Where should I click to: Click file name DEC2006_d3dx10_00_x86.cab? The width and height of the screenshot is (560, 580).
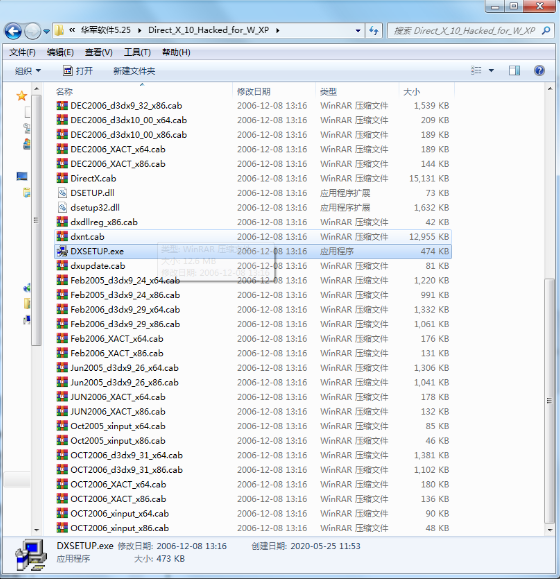click(128, 135)
